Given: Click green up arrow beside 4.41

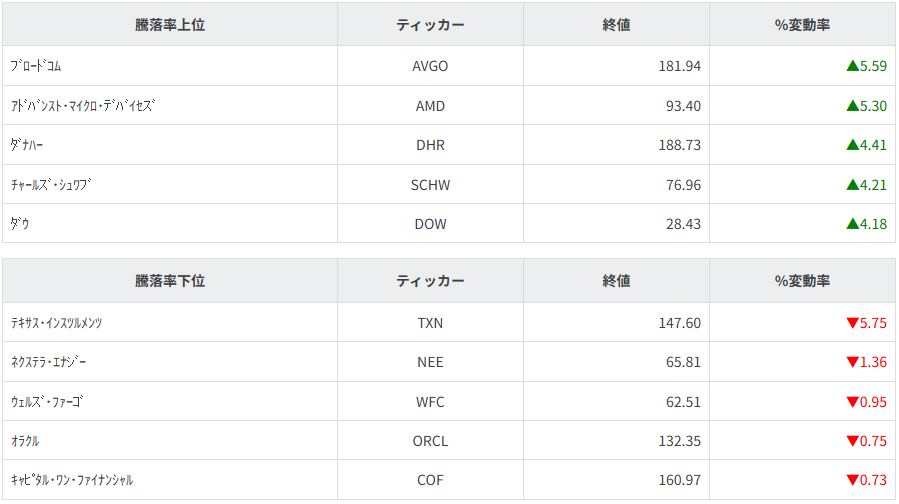Looking at the screenshot, I should click(852, 145).
